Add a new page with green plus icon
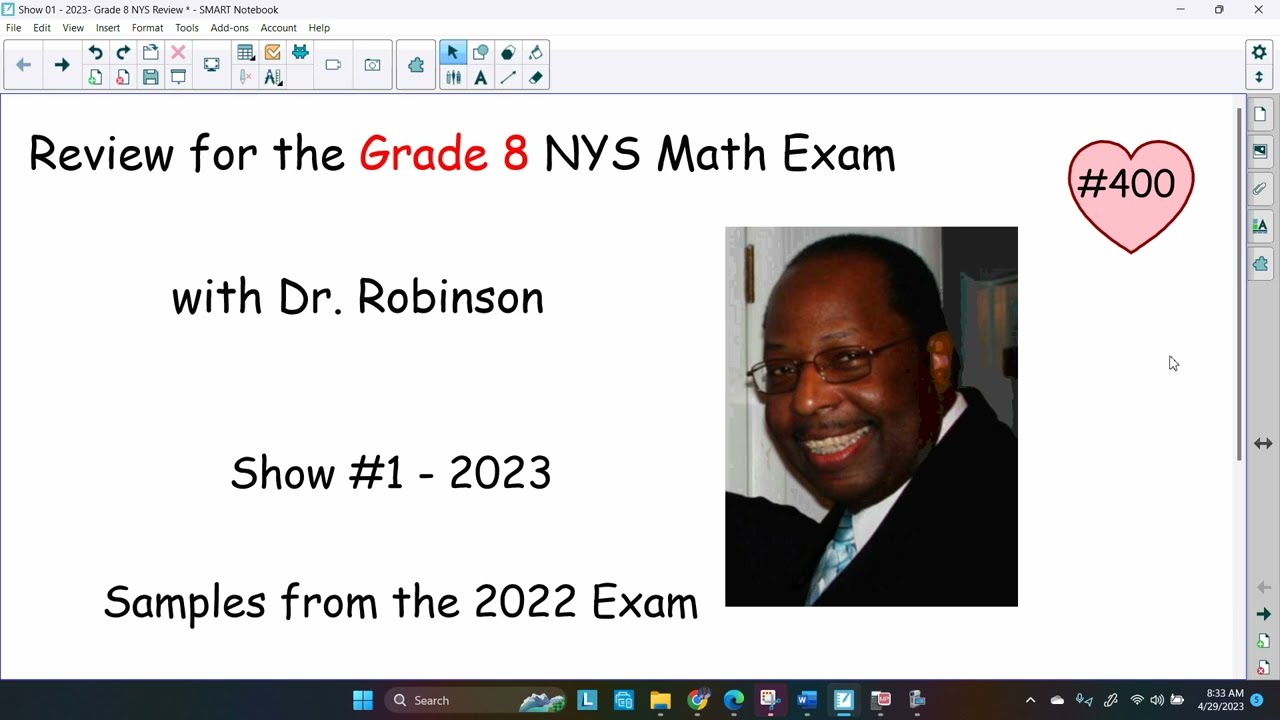 point(95,77)
